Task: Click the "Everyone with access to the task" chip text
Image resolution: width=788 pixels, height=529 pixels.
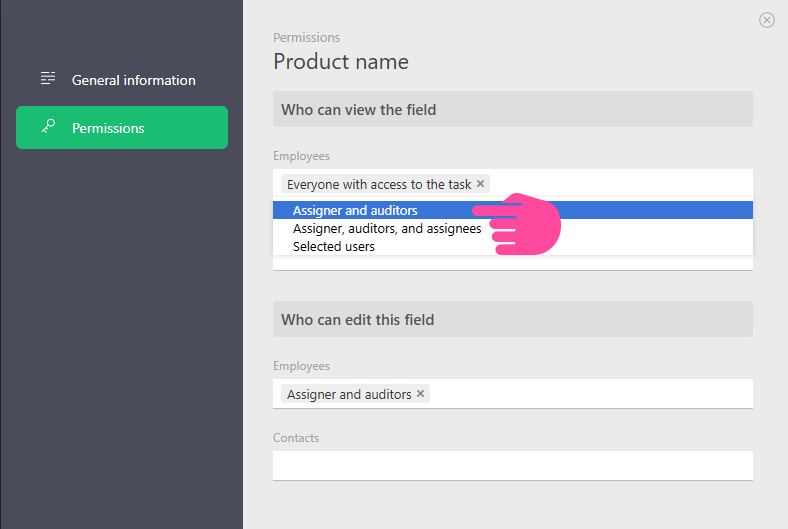Action: (x=378, y=184)
